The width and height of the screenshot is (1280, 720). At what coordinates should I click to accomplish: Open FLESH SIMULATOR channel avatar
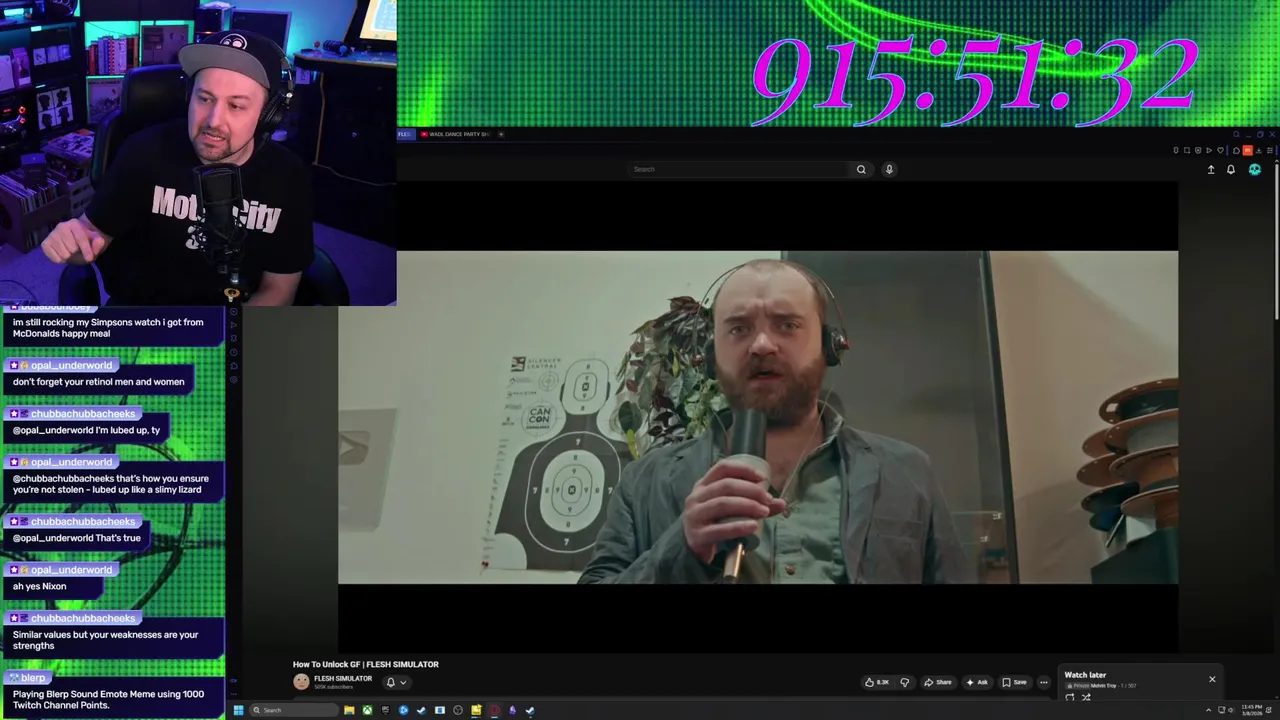coord(301,682)
